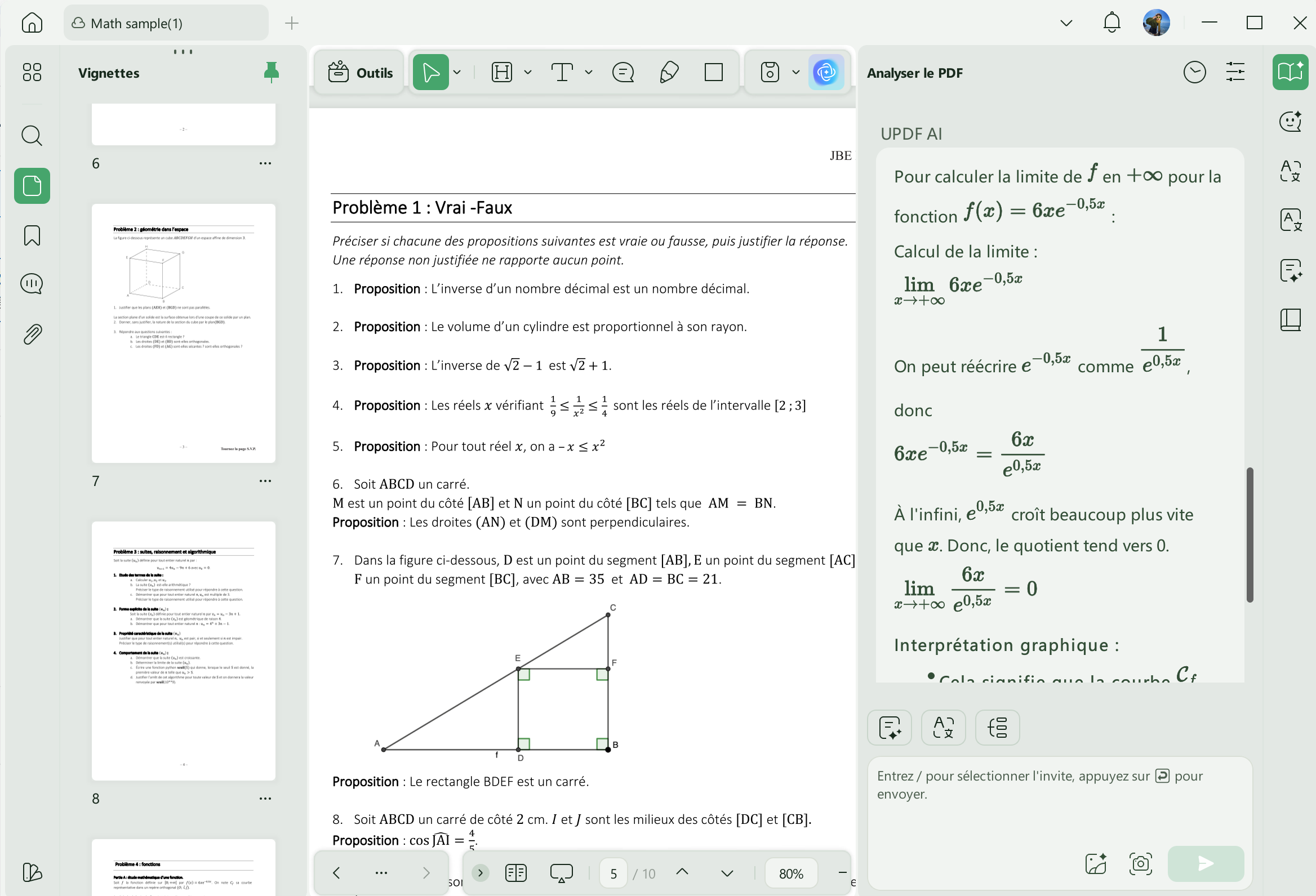The height and width of the screenshot is (896, 1316).
Task: Click the AI panel vertical scrollbar
Action: (1249, 535)
